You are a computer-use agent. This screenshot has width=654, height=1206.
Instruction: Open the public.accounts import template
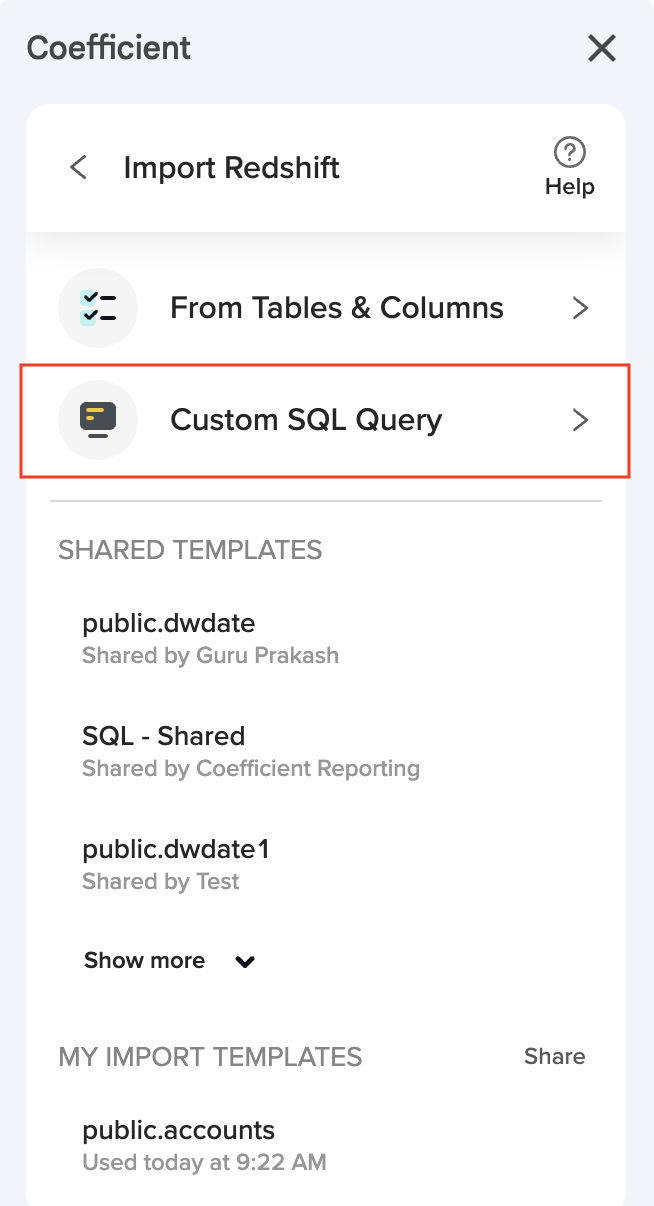[x=178, y=1130]
